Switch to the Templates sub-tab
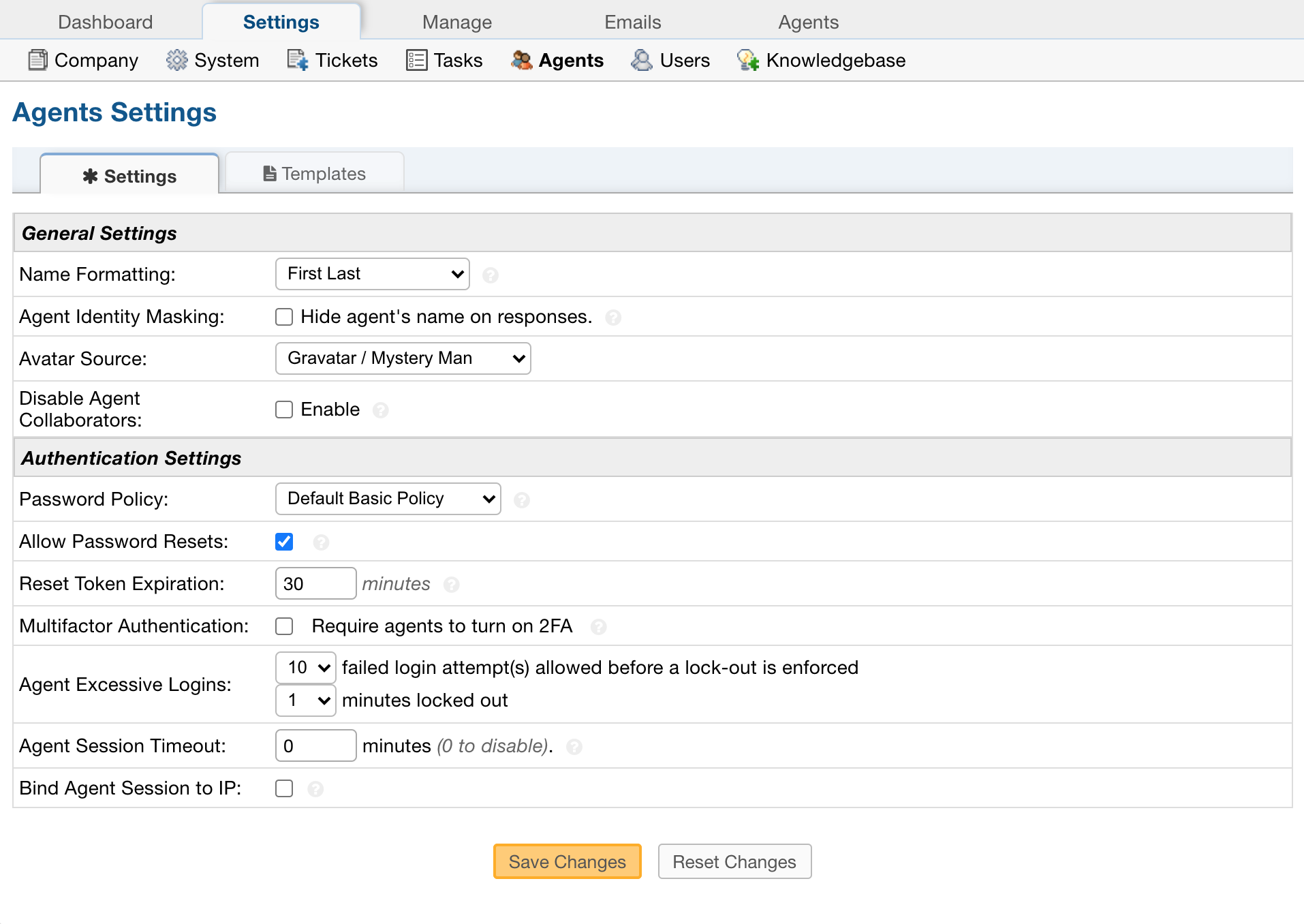 315,174
